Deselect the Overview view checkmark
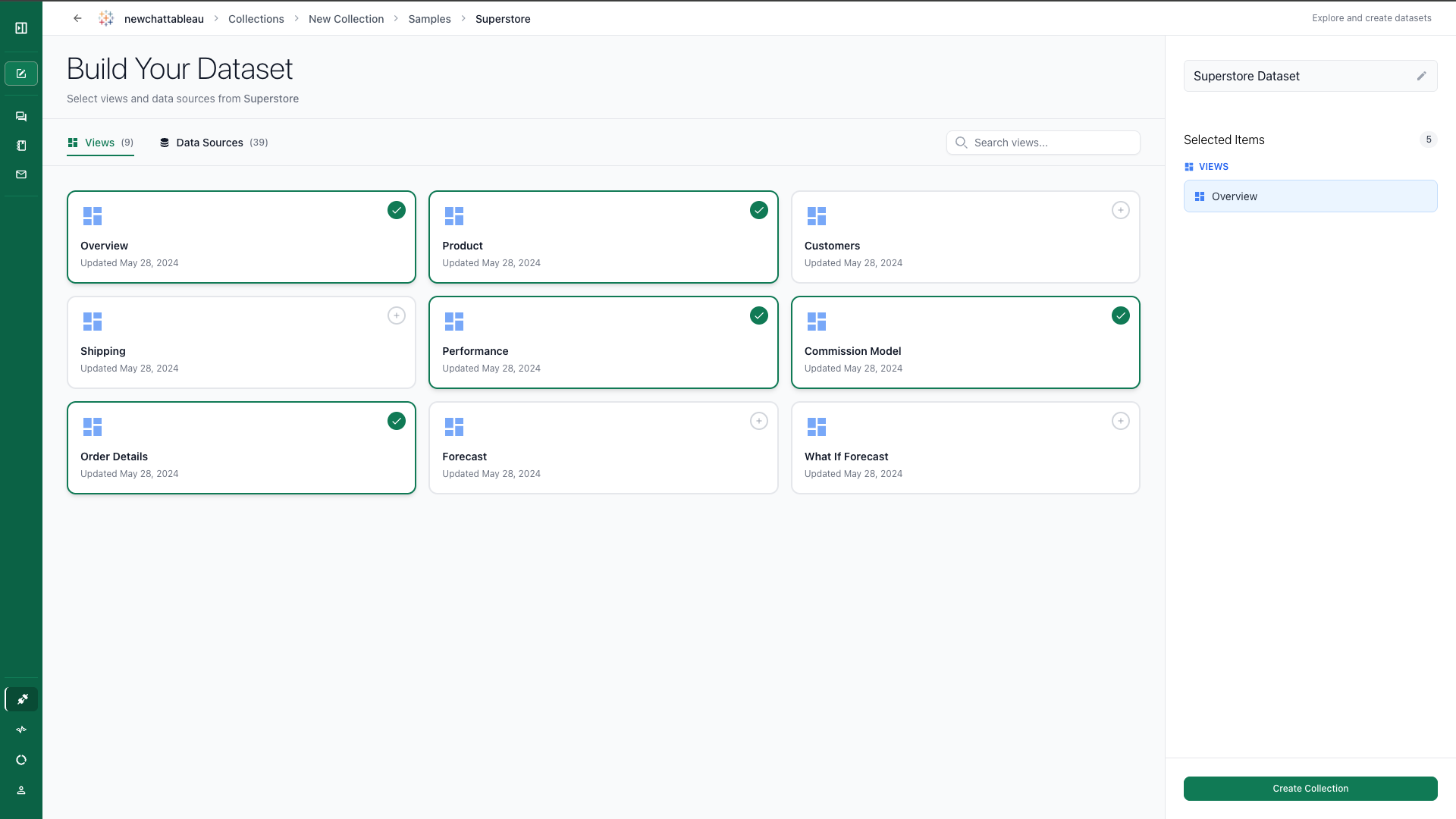 tap(397, 210)
